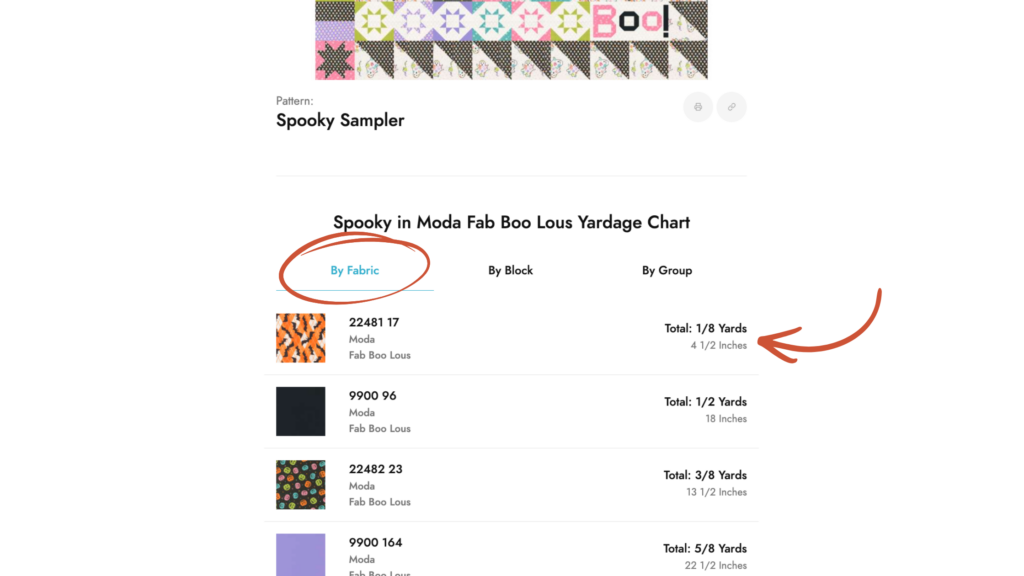Click the candy print 22482 23 swatch
This screenshot has height=576, width=1024.
[301, 485]
